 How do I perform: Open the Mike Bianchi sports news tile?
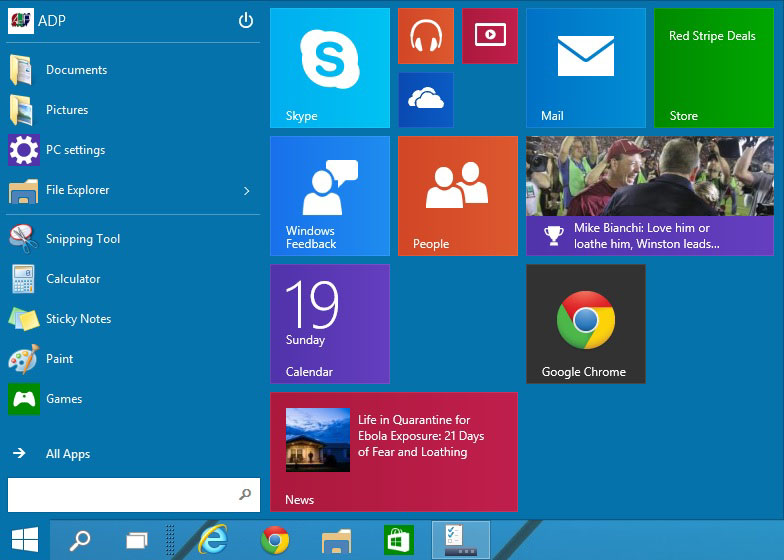[650, 196]
